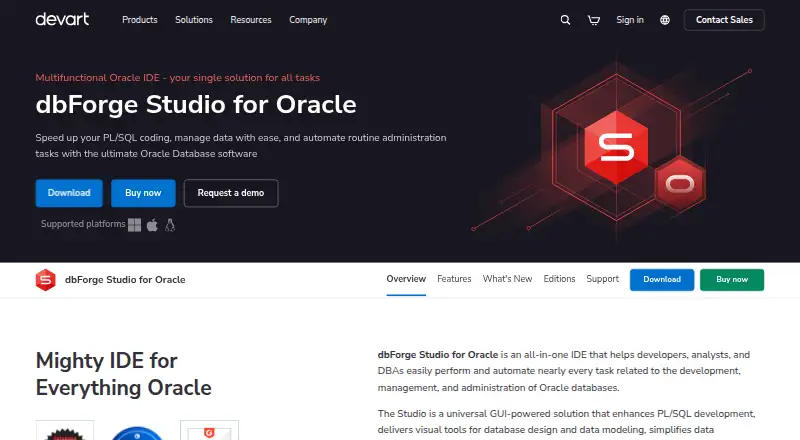Click the blue Download button in subnav
800x440 pixels.
(662, 280)
